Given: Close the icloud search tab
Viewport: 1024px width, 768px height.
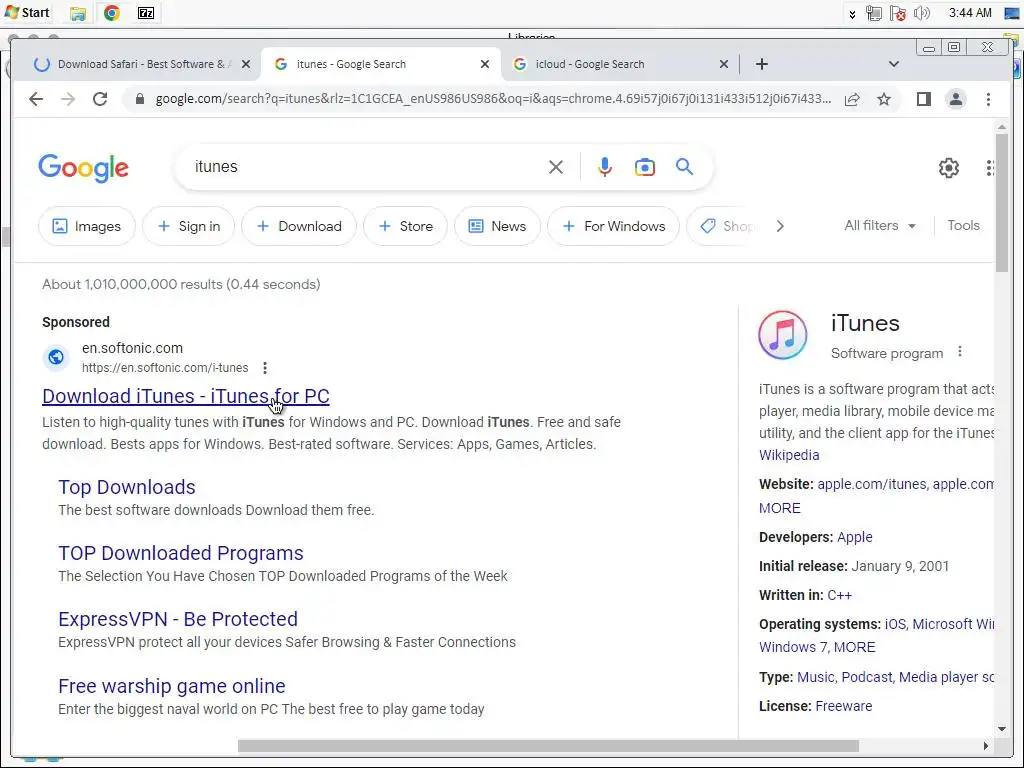Looking at the screenshot, I should tap(724, 64).
